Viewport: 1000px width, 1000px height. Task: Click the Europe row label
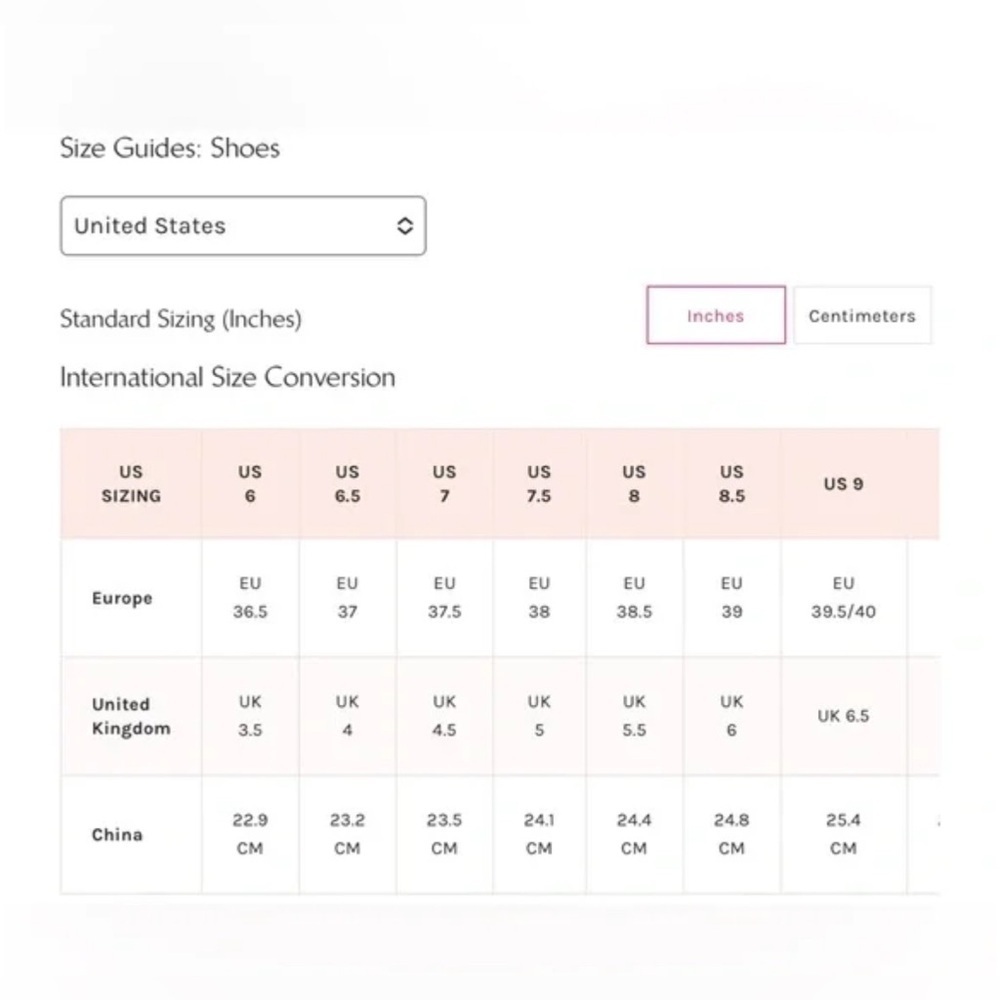[122, 598]
